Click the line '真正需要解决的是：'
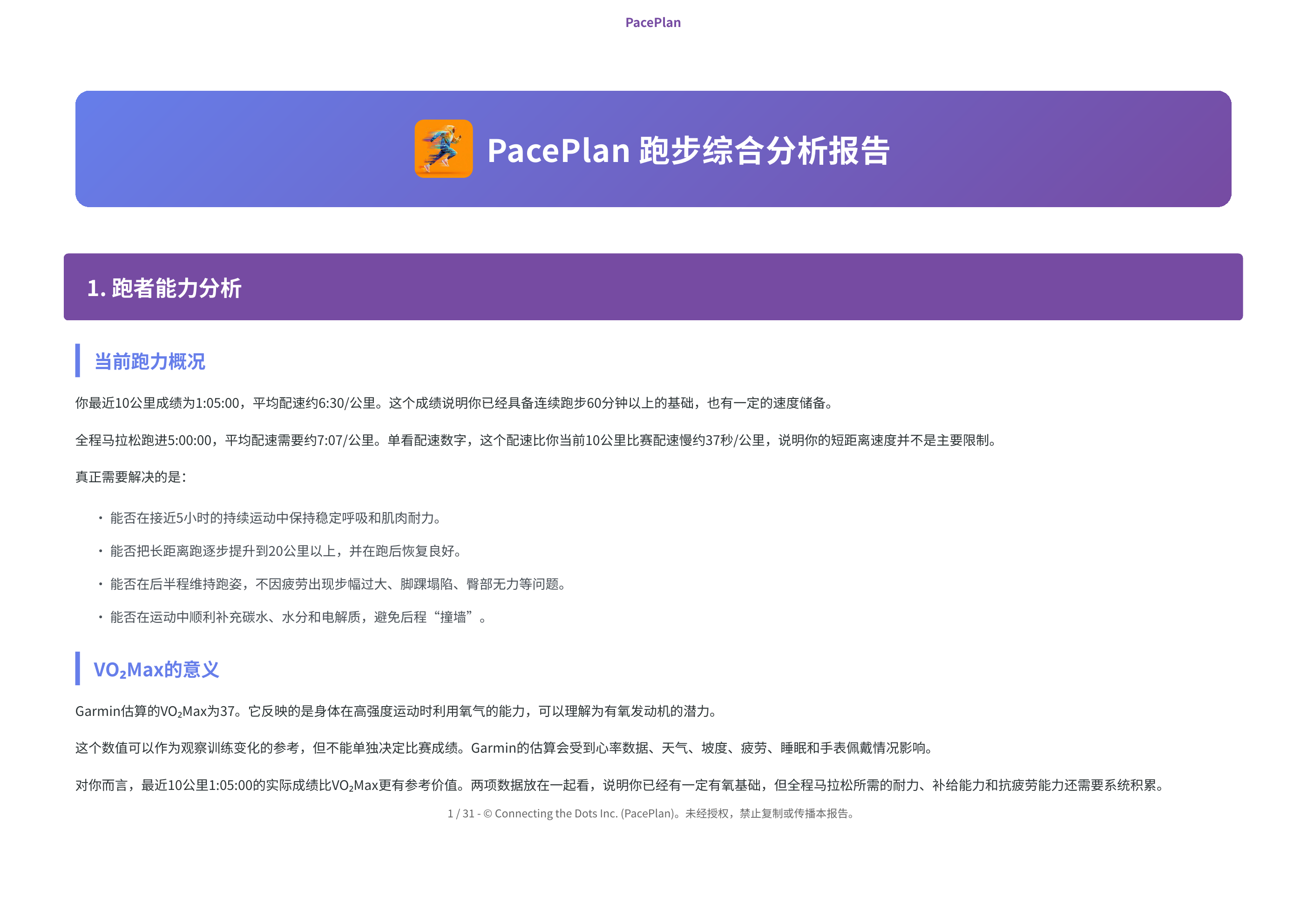Viewport: 1307px width, 924px height. click(131, 477)
